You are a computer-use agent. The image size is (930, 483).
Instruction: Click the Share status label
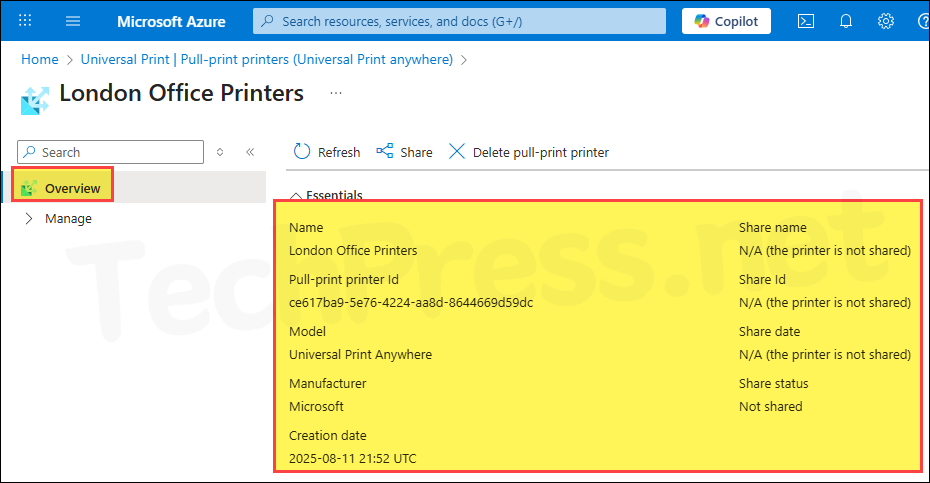point(773,383)
